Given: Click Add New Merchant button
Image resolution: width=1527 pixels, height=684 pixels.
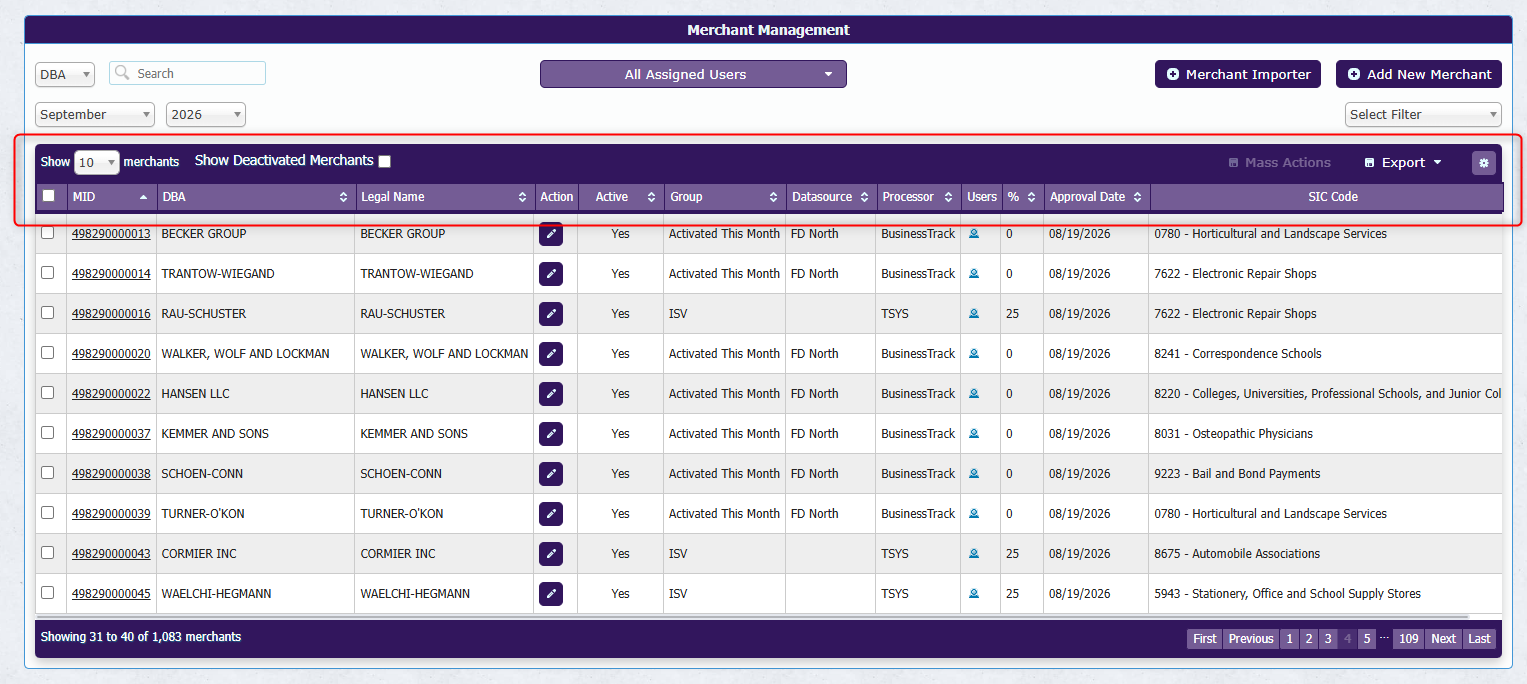Looking at the screenshot, I should tap(1419, 74).
